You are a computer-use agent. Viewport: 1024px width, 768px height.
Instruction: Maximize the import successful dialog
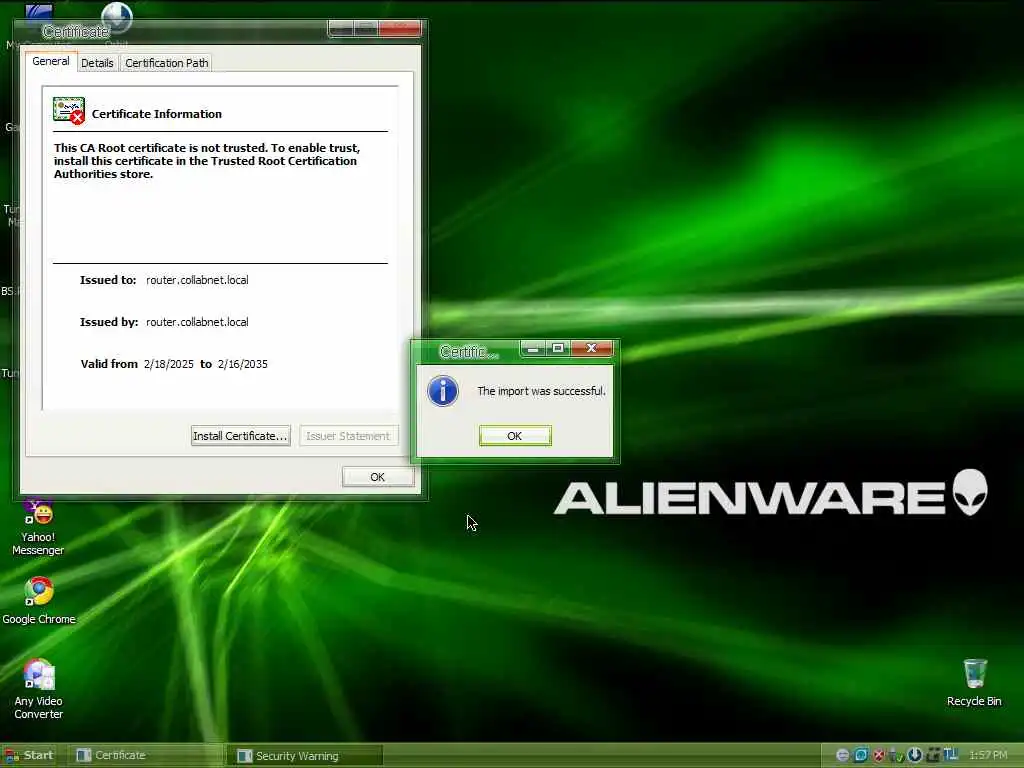coord(558,348)
